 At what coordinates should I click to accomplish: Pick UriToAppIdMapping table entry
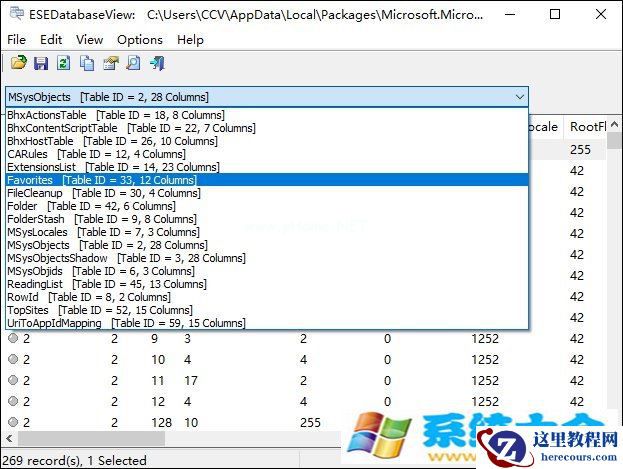click(x=267, y=323)
